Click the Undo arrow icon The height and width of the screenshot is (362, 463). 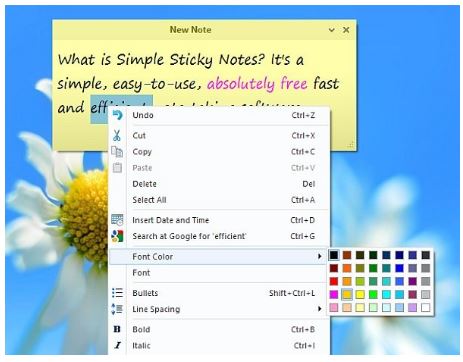tap(117, 115)
